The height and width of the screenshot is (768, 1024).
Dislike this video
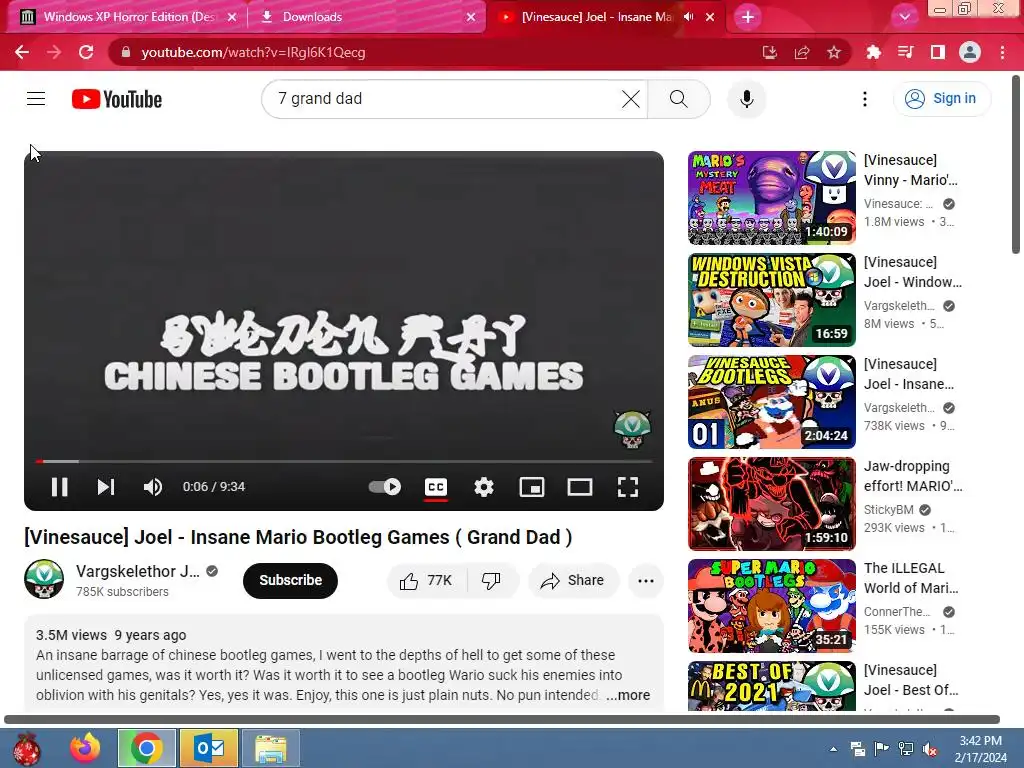[491, 581]
